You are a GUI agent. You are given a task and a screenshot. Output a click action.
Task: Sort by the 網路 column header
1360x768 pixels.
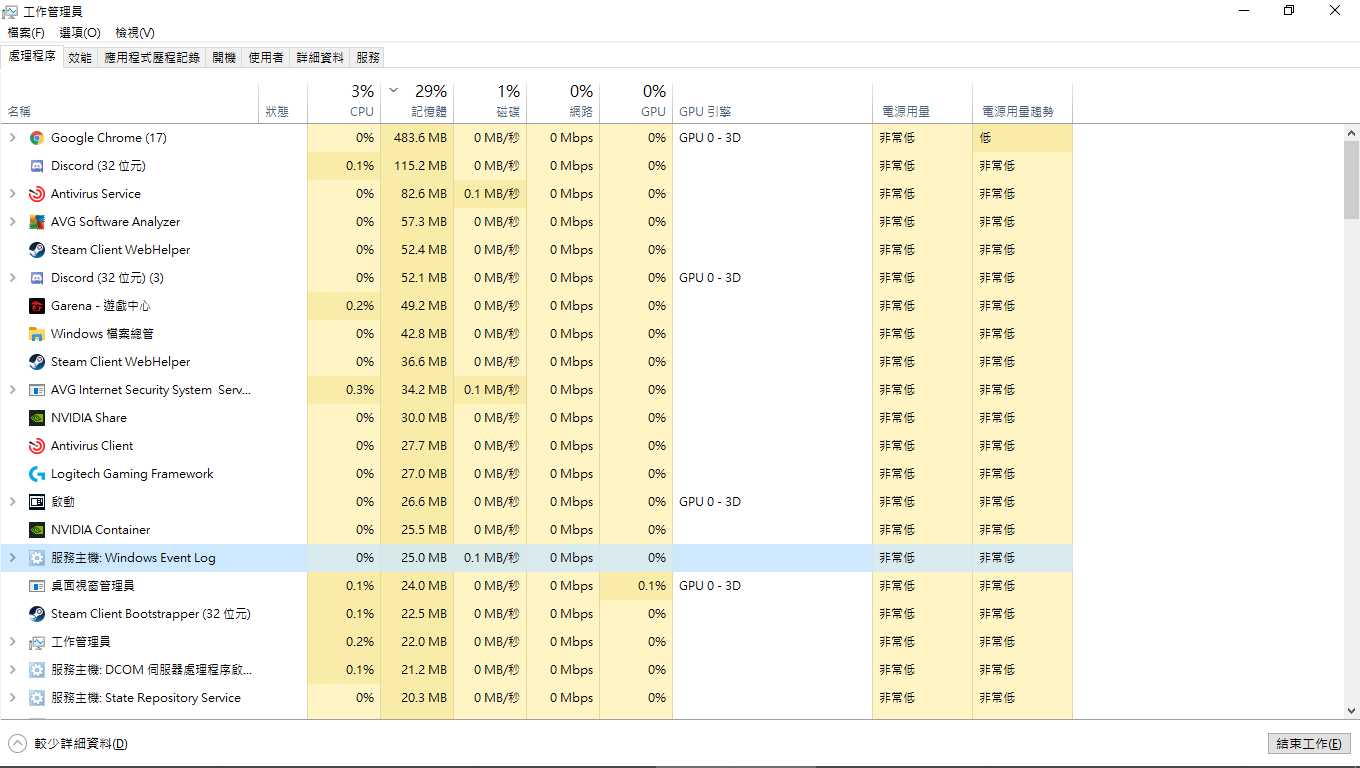(563, 102)
